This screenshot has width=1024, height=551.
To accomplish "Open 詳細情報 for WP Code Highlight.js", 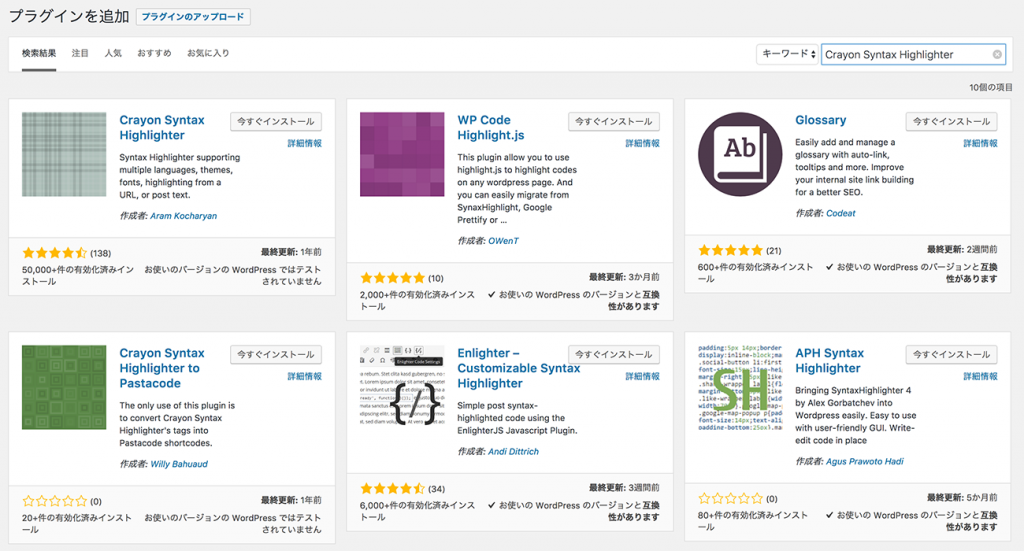I will tap(643, 144).
